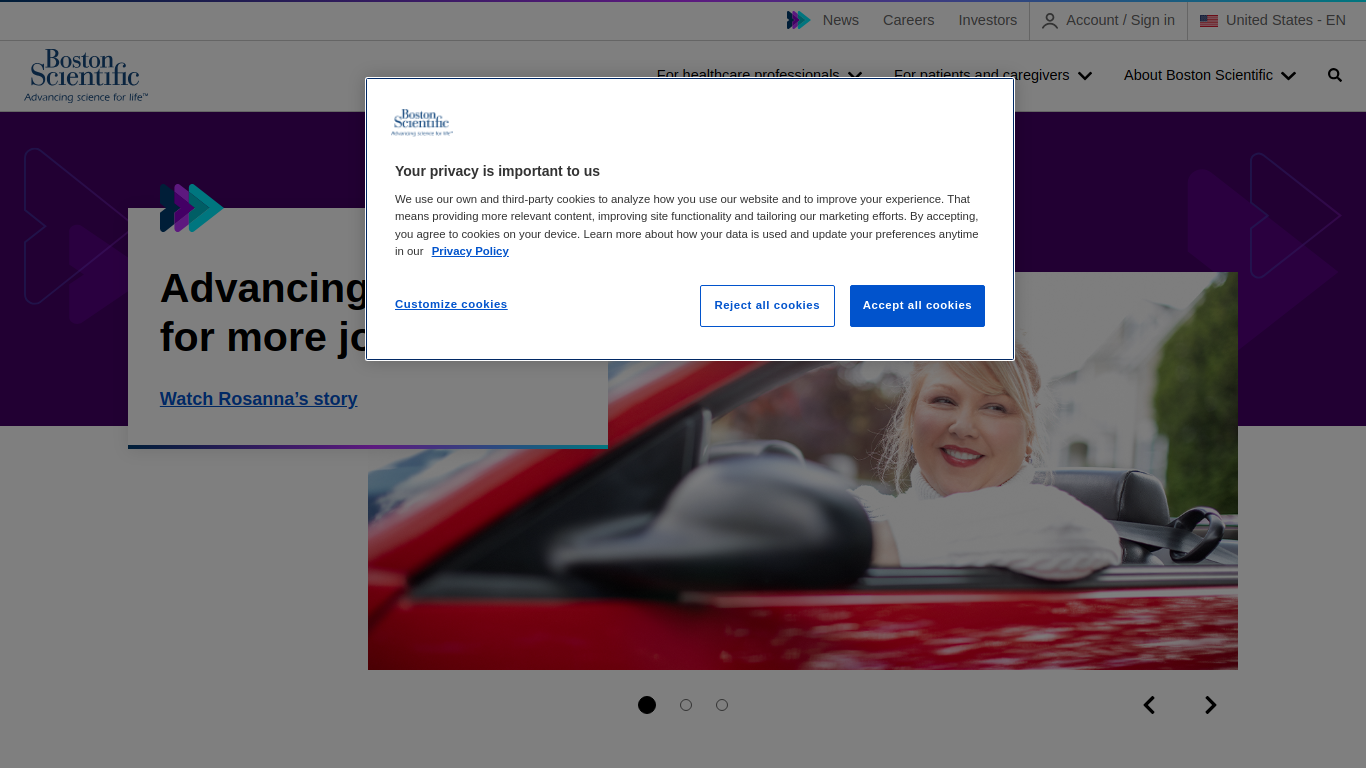This screenshot has height=768, width=1366.
Task: Expand For patients and caregivers chevron
Action: point(1085,76)
